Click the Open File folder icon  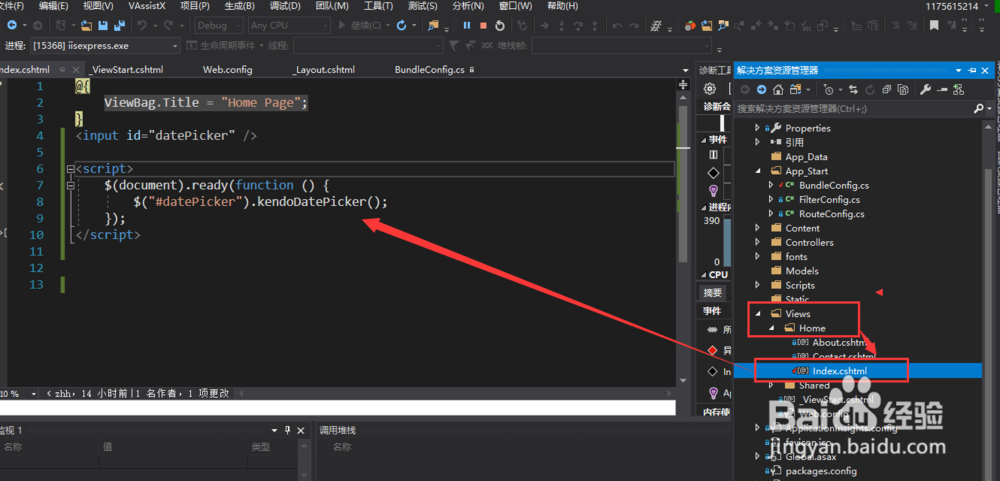tap(85, 26)
